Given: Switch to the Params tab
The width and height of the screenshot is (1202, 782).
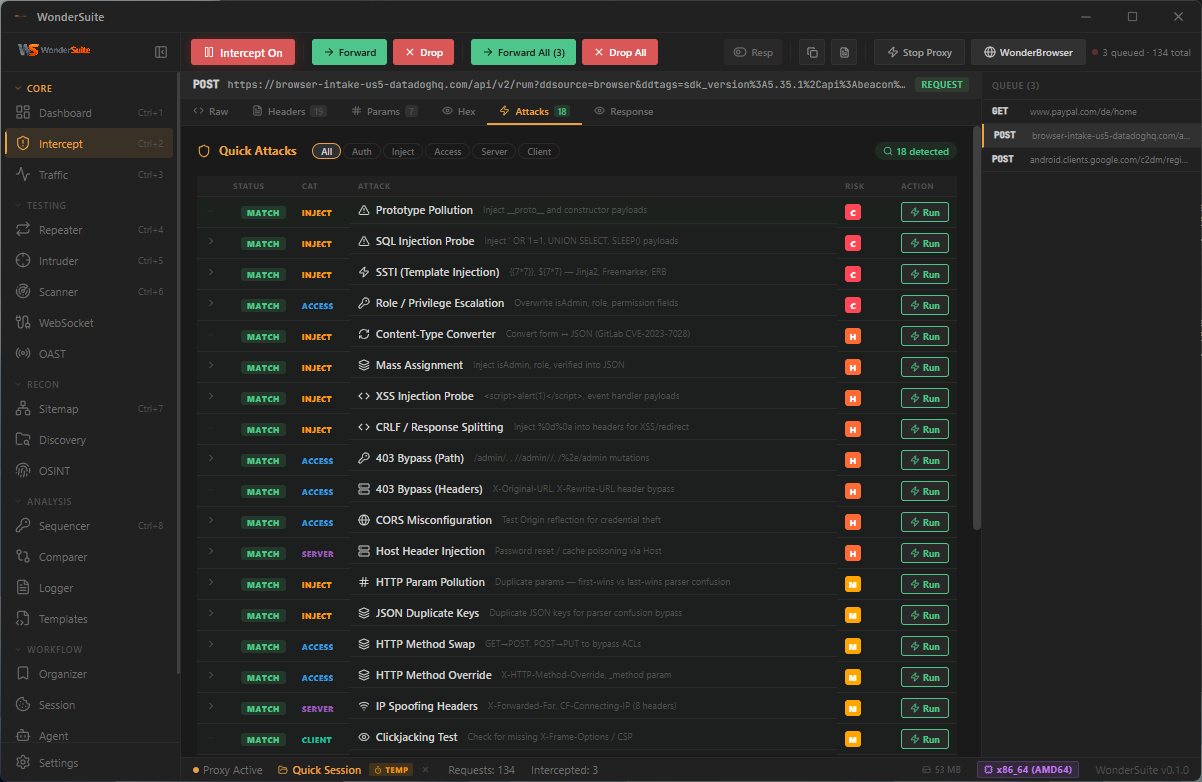Looking at the screenshot, I should click(384, 111).
